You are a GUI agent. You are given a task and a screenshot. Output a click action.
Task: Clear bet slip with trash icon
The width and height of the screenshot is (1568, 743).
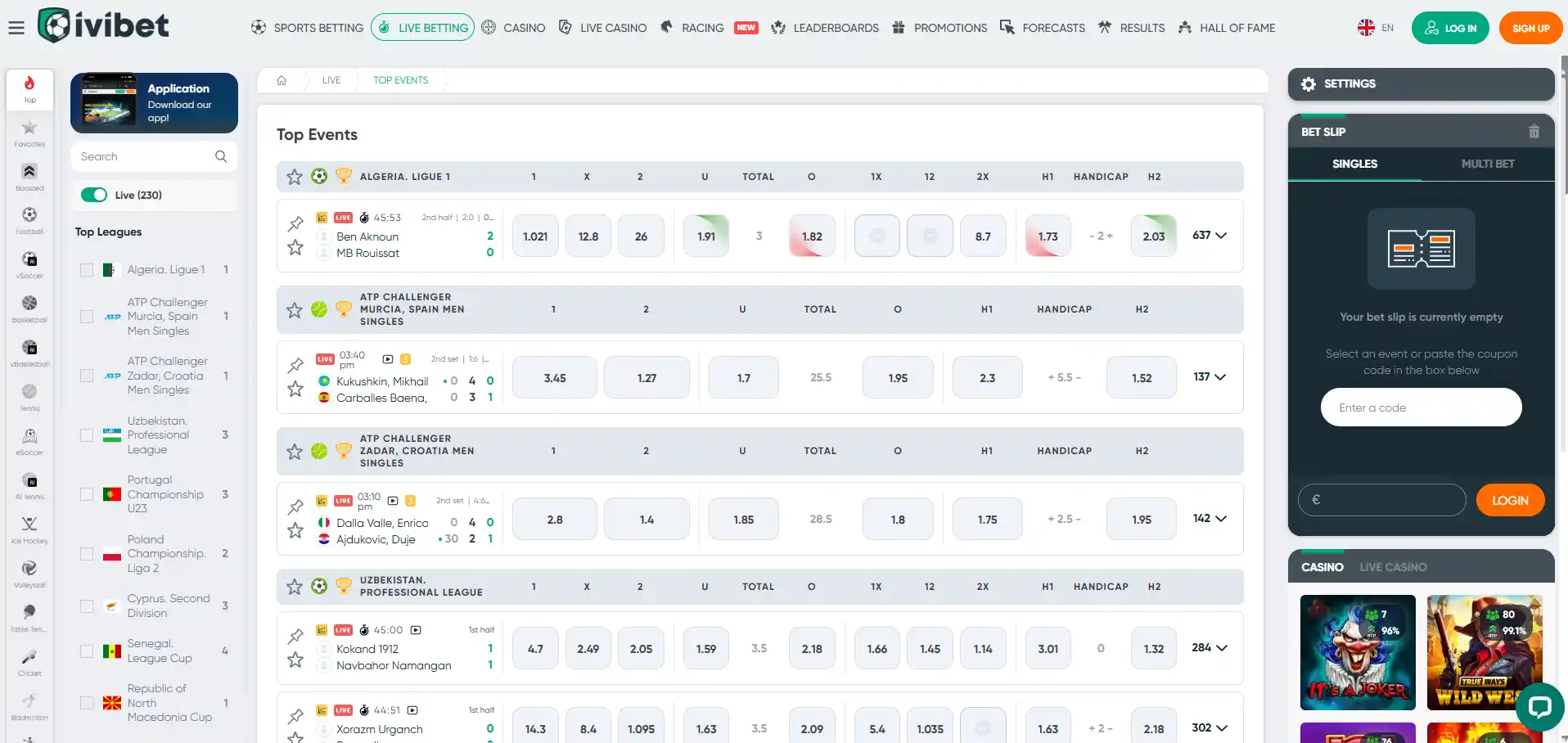[1534, 132]
